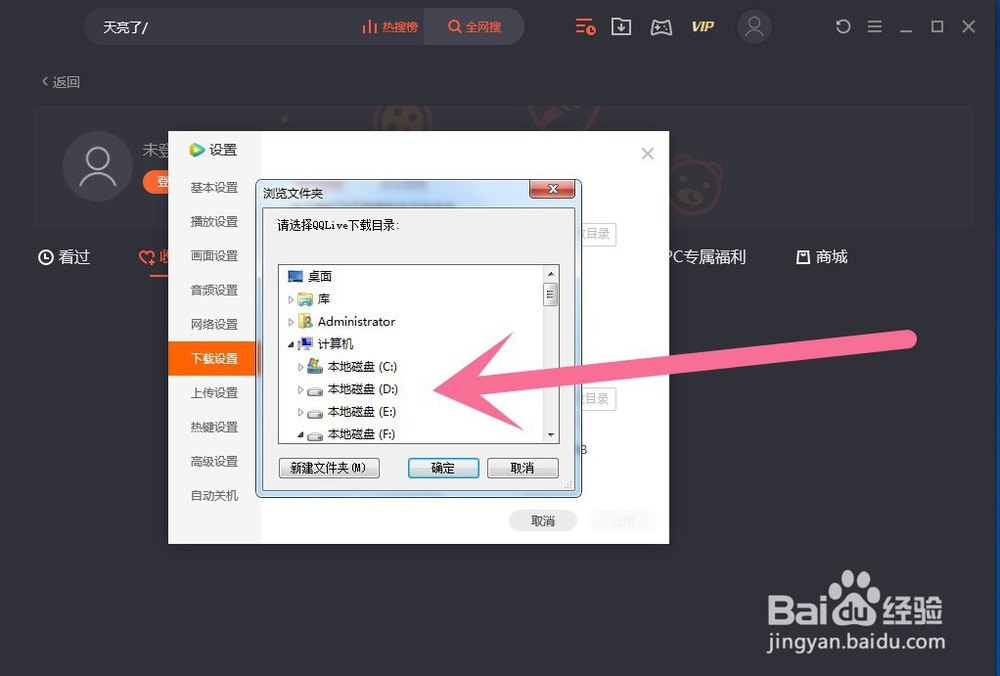Open the play history icon beside the search bar

tap(585, 26)
